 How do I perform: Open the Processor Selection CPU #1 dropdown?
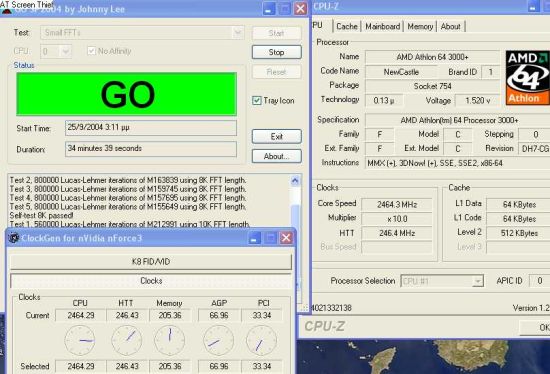pyautogui.click(x=442, y=281)
